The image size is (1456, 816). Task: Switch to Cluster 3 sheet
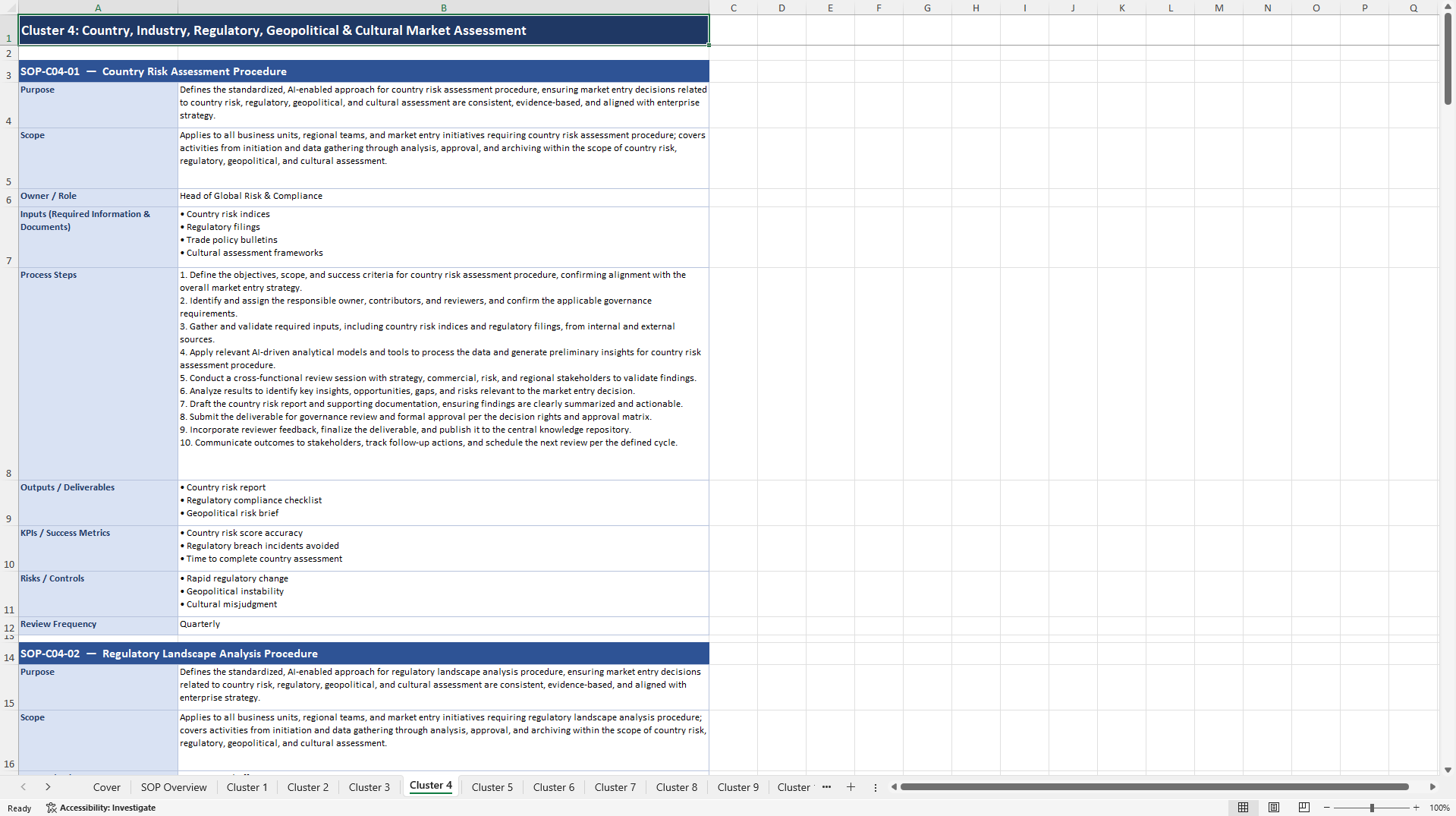point(370,787)
